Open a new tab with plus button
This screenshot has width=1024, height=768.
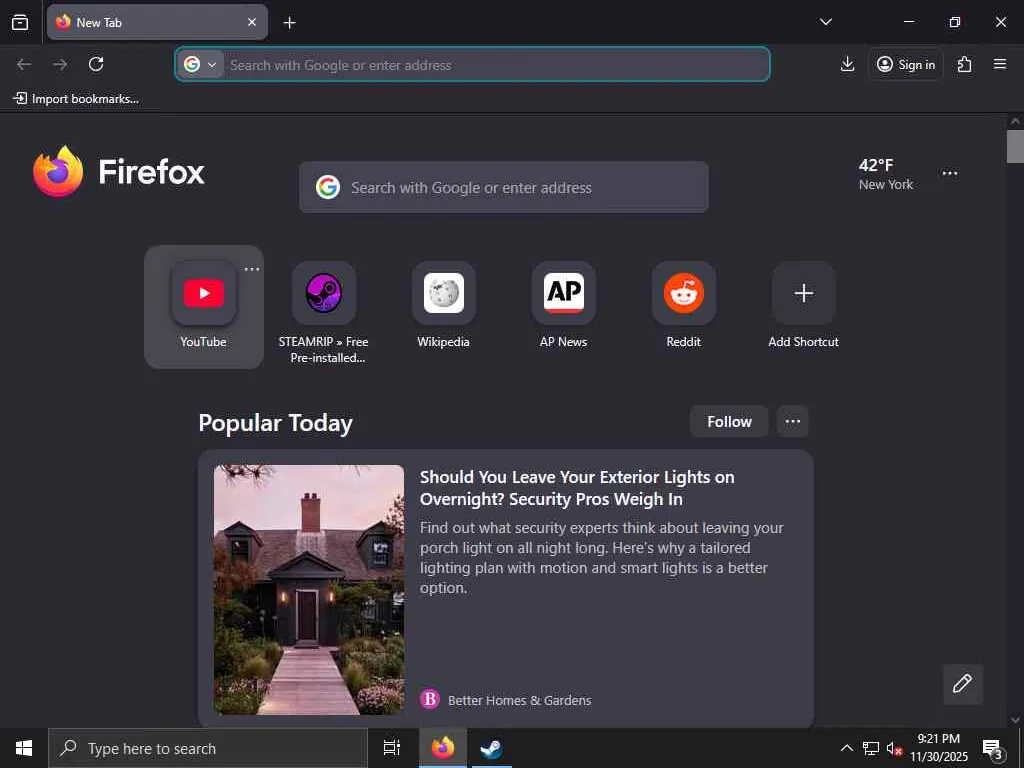pyautogui.click(x=289, y=23)
